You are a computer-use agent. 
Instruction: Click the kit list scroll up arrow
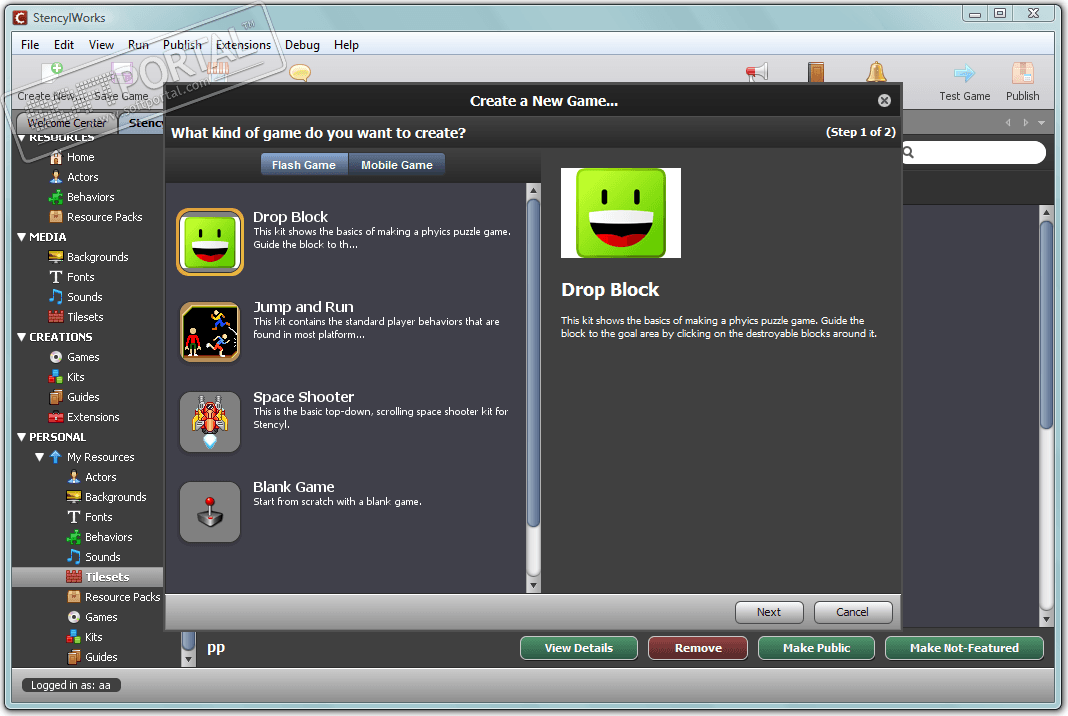533,190
